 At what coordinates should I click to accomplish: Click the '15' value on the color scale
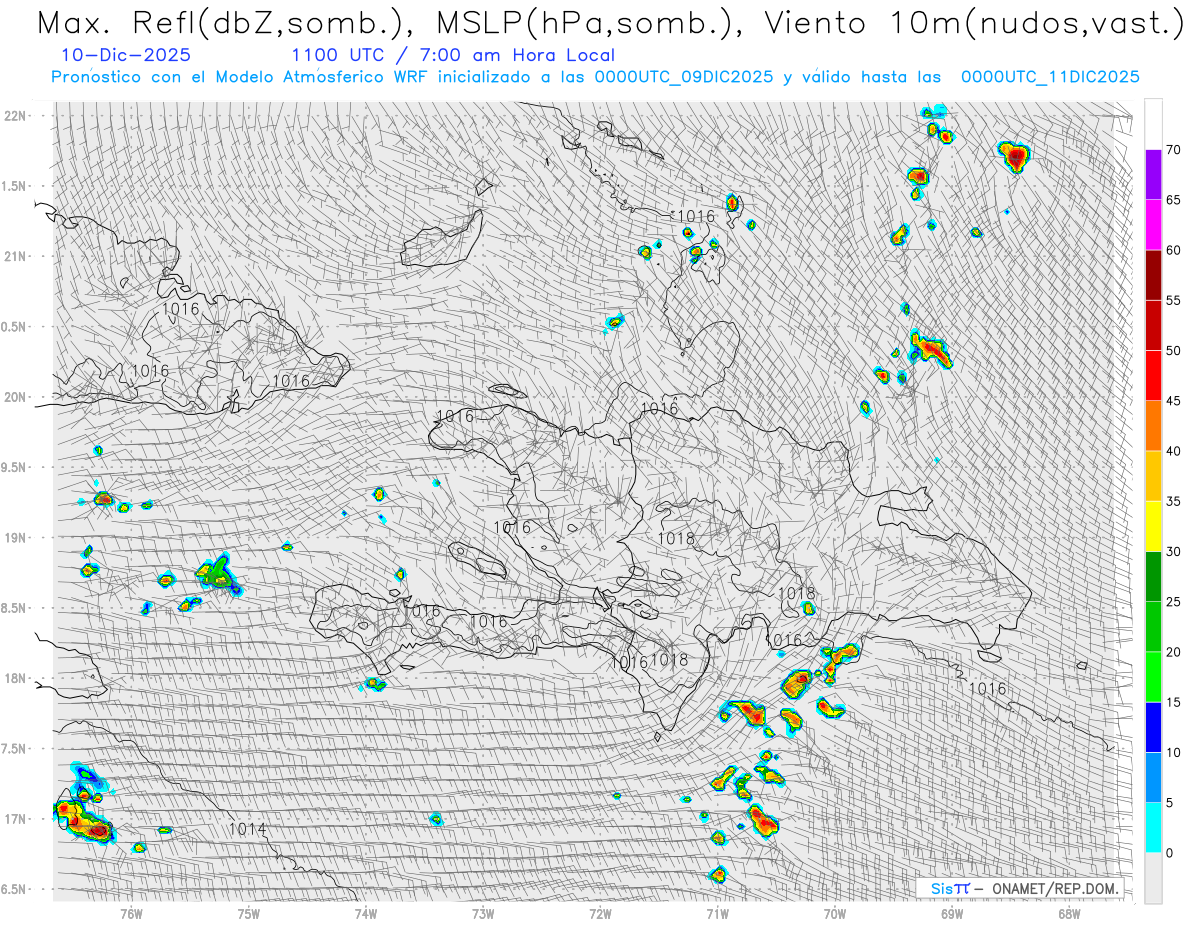click(1174, 702)
